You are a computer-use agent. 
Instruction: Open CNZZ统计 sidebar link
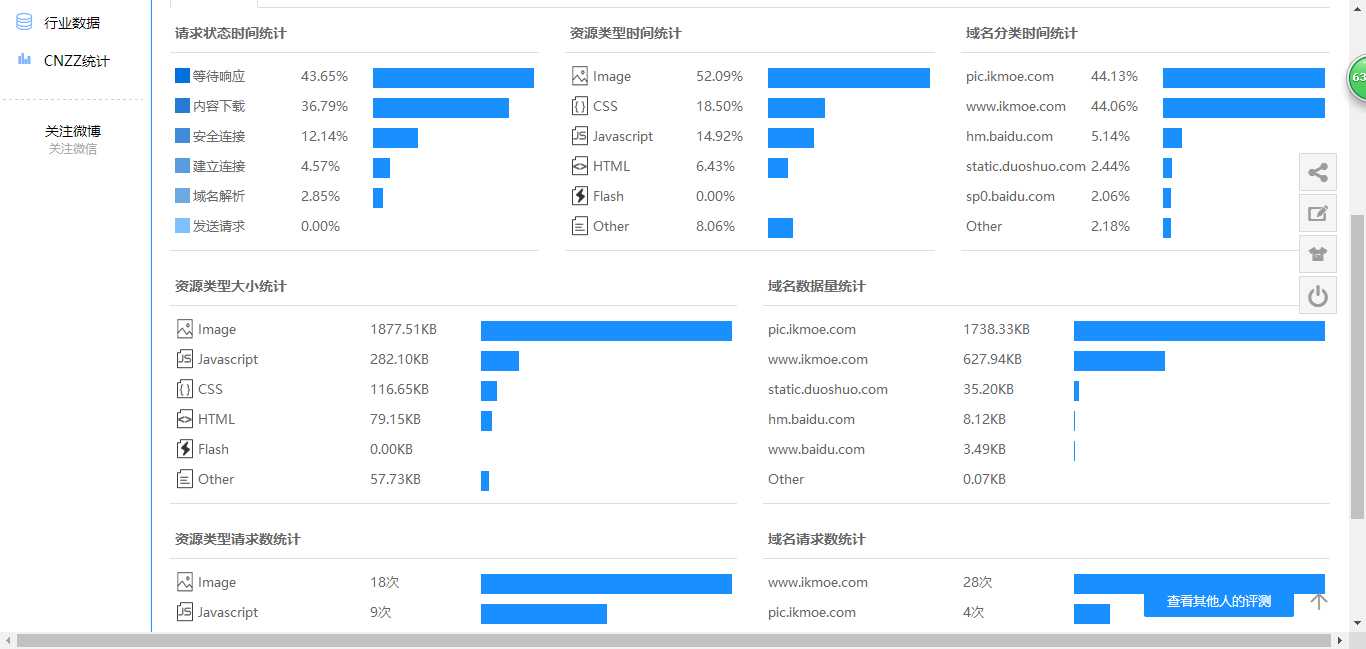coord(77,60)
